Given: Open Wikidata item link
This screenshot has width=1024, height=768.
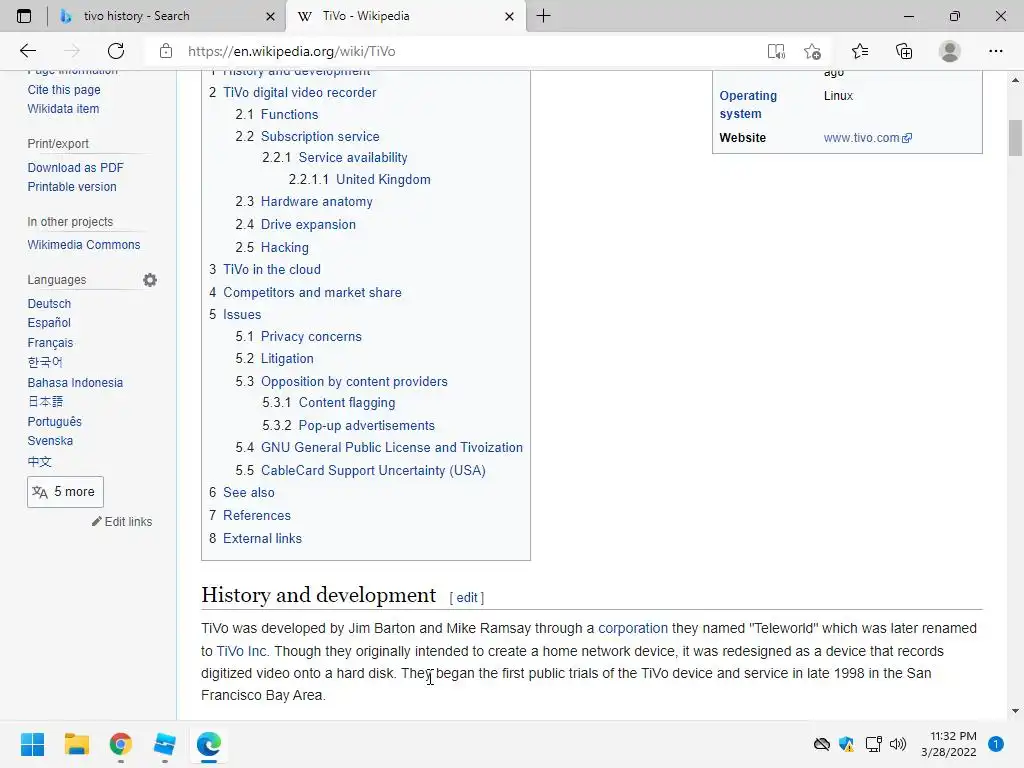Looking at the screenshot, I should click(x=63, y=108).
